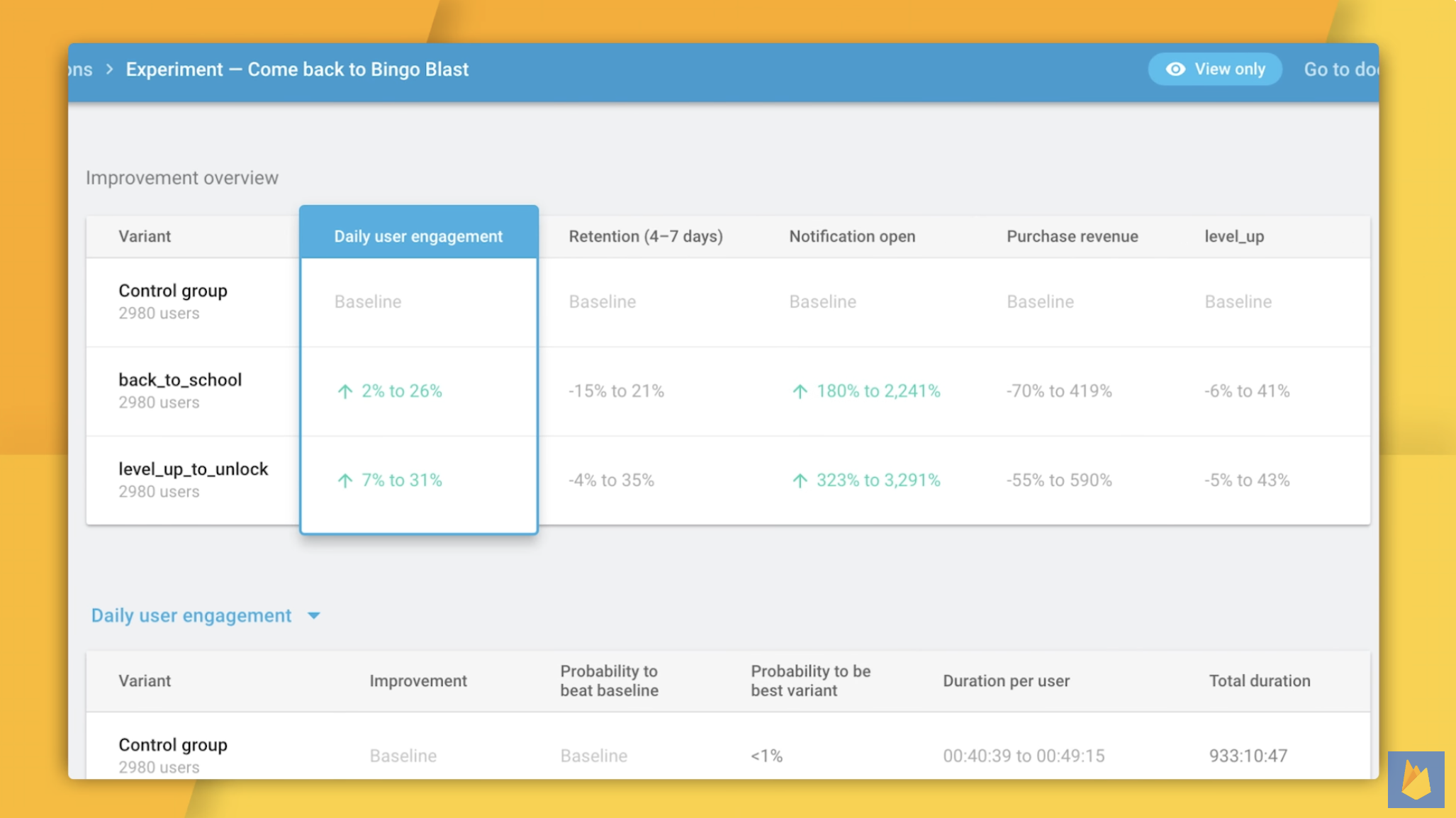Click the View only button
Screen dimensions: 1456x818
1215,69
